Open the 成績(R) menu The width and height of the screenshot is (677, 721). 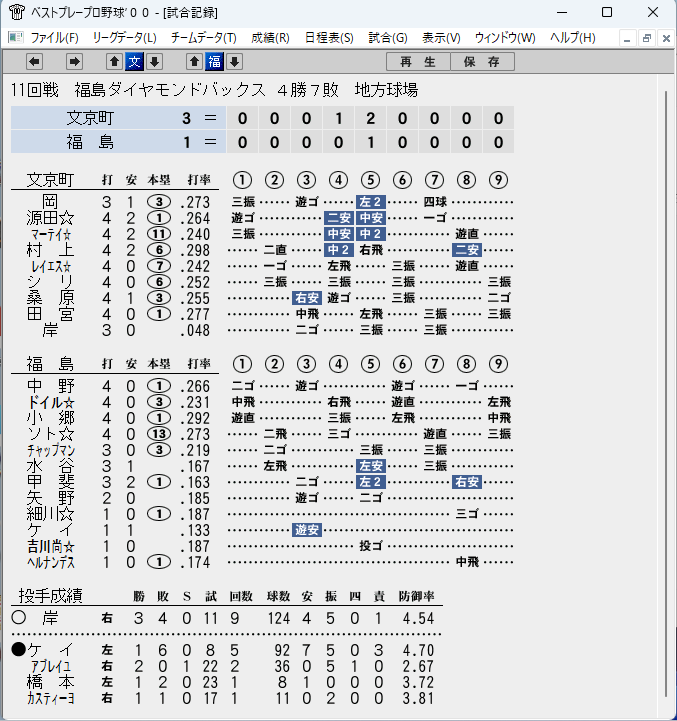(270, 38)
